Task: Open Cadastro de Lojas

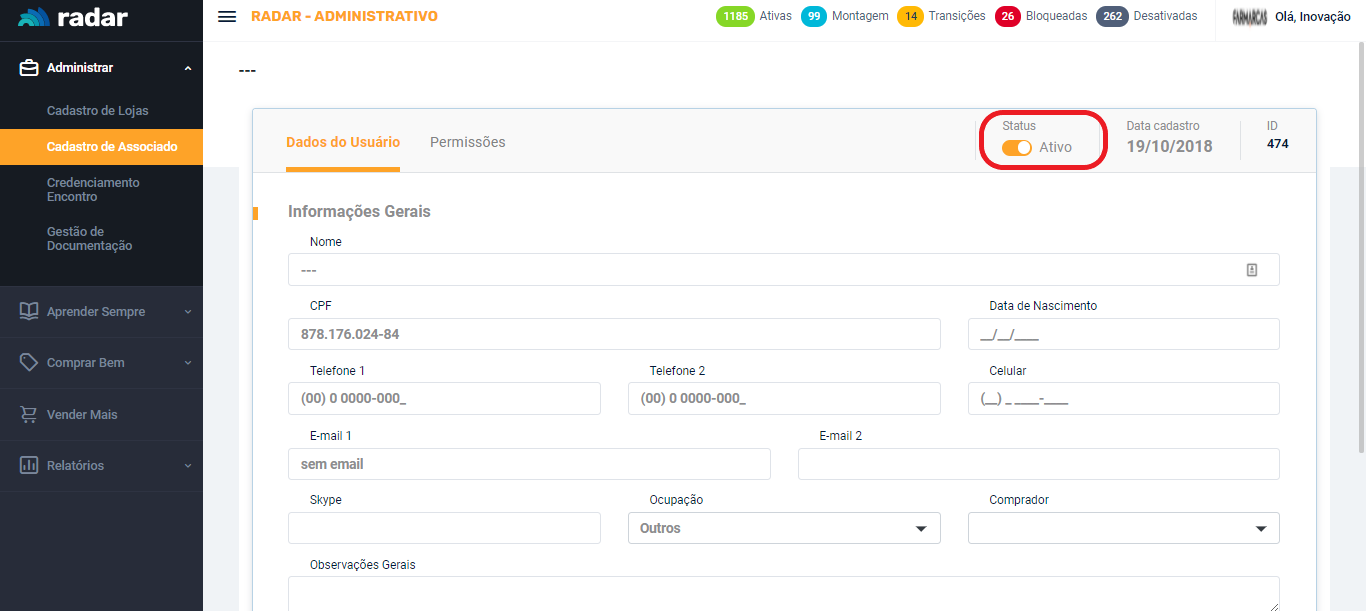Action: (x=97, y=111)
